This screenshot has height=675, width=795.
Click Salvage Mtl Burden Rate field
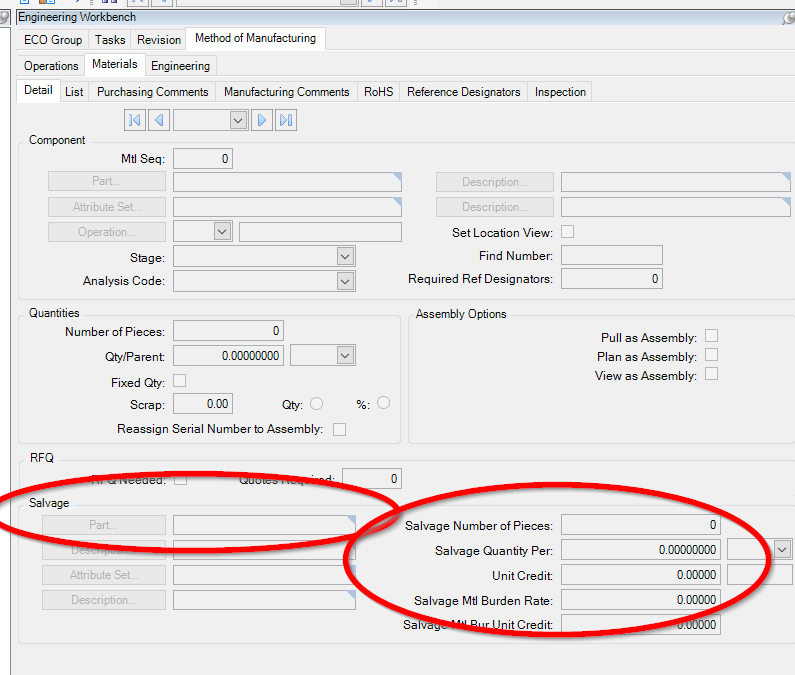point(641,599)
